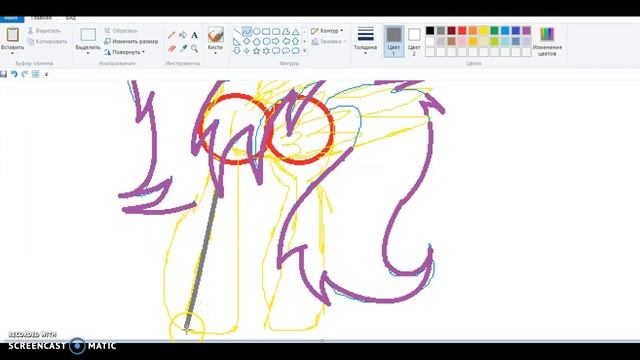640x360 pixels.
Task: Choose the Up arrow shape
Action: [296, 41]
